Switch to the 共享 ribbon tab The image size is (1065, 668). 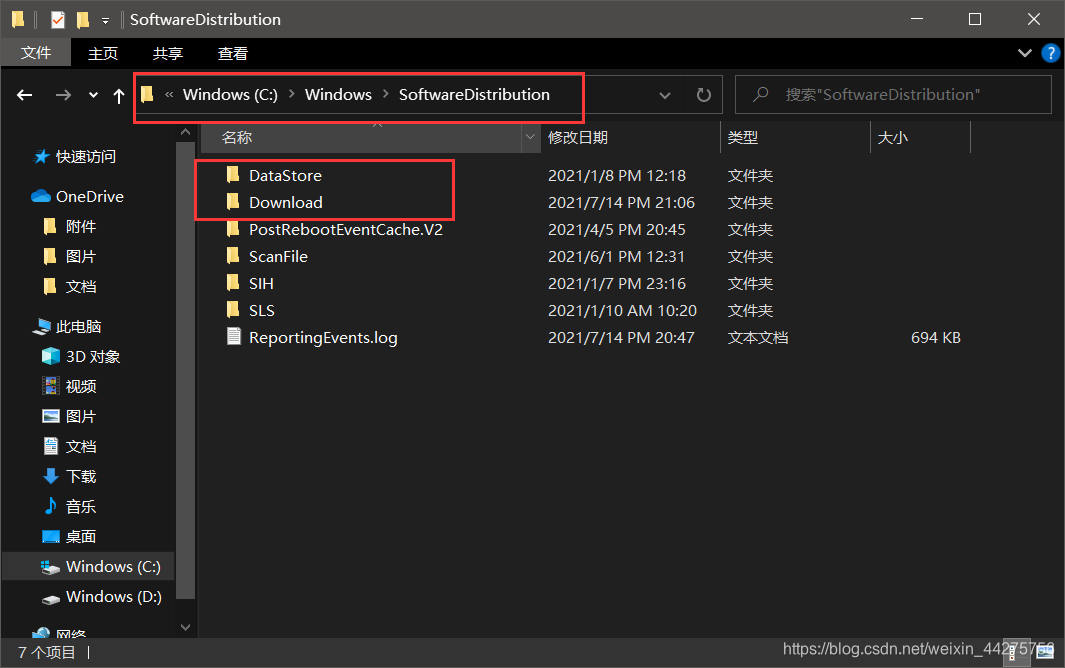pyautogui.click(x=168, y=53)
